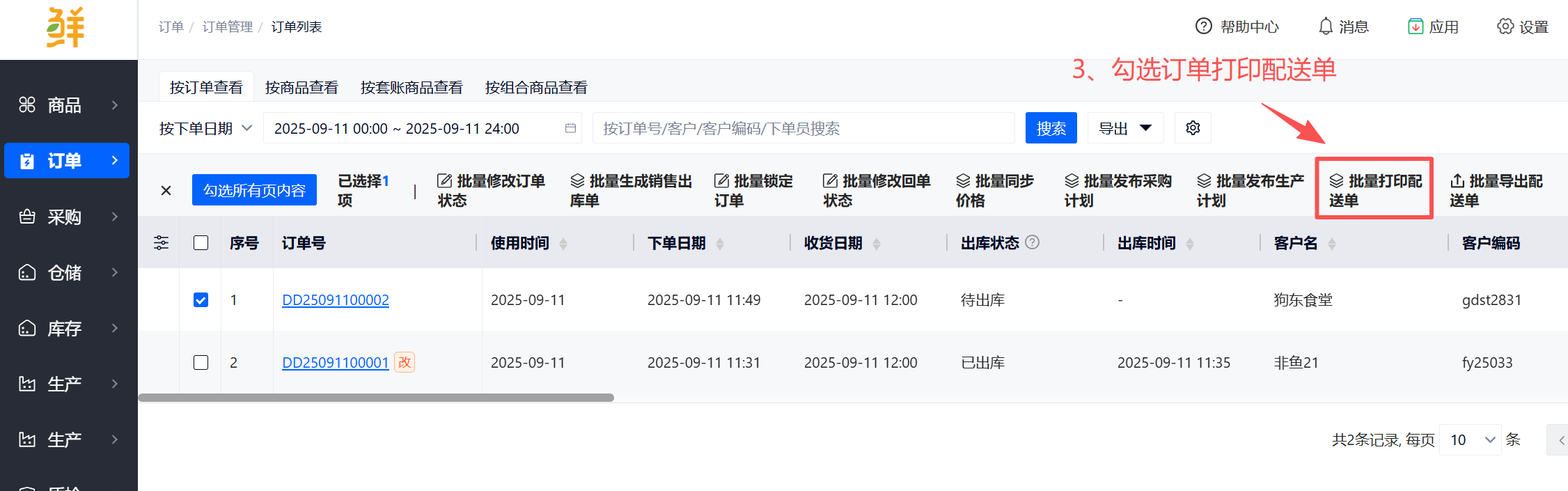
Task: Check order DD25091100001 checkbox
Action: pyautogui.click(x=201, y=363)
